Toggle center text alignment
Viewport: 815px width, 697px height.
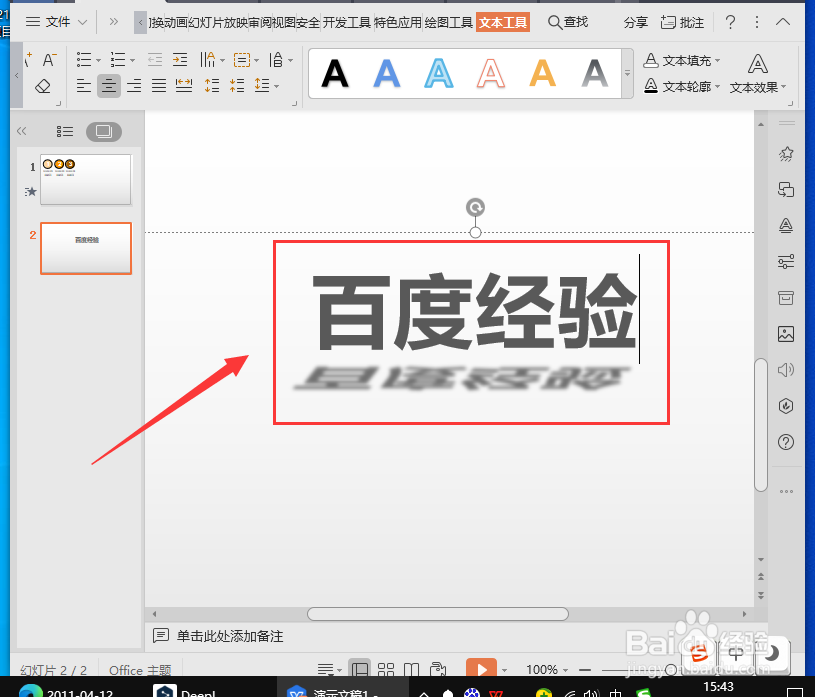(x=109, y=85)
